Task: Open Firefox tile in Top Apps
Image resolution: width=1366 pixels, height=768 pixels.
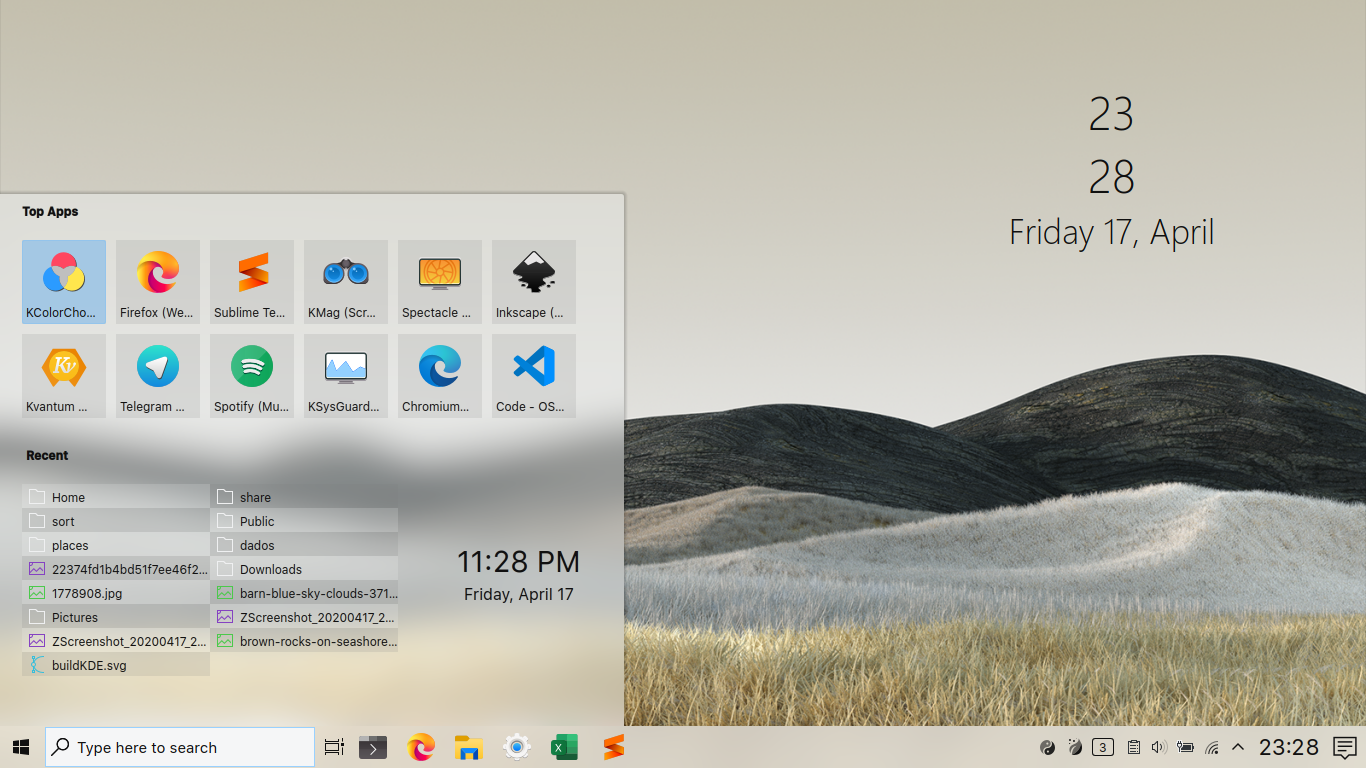Action: [x=158, y=282]
